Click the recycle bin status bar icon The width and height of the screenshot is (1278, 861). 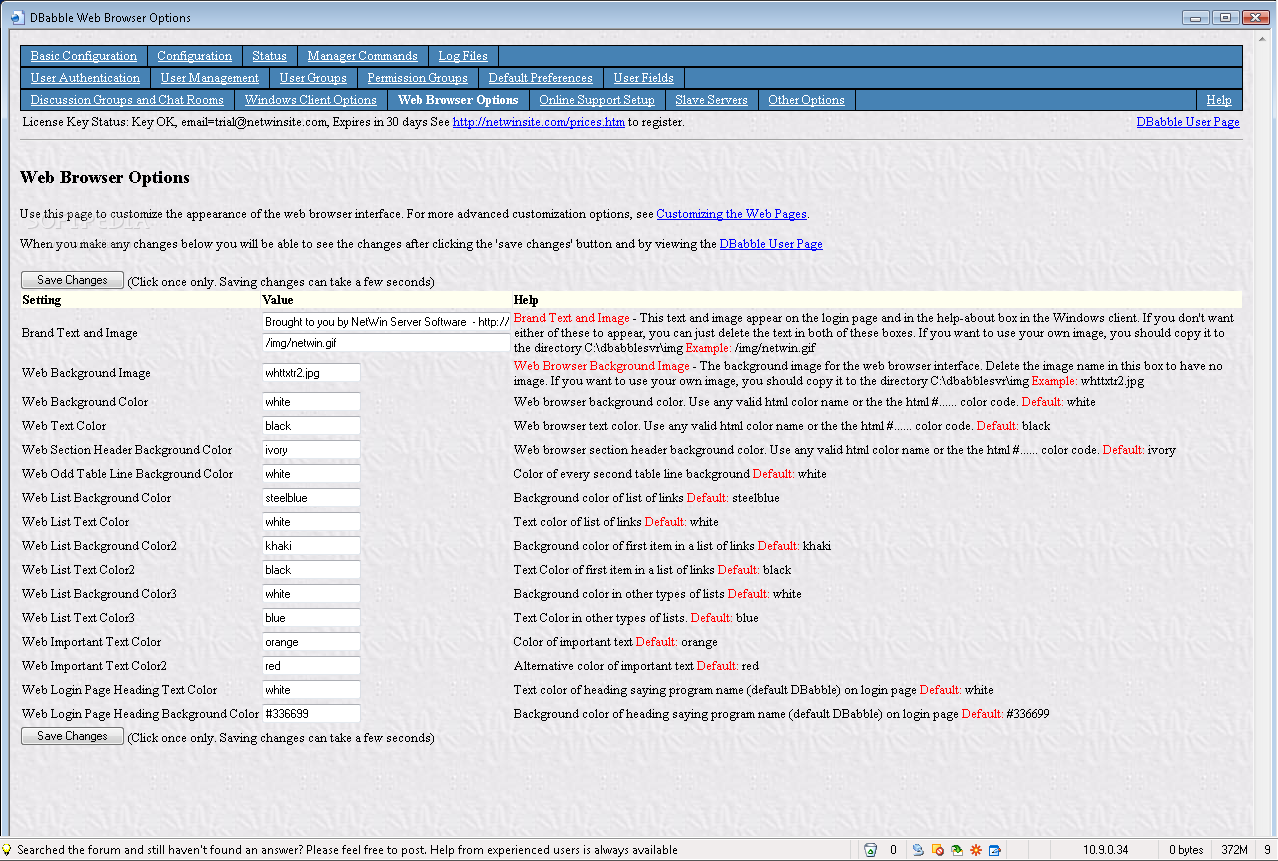(870, 850)
